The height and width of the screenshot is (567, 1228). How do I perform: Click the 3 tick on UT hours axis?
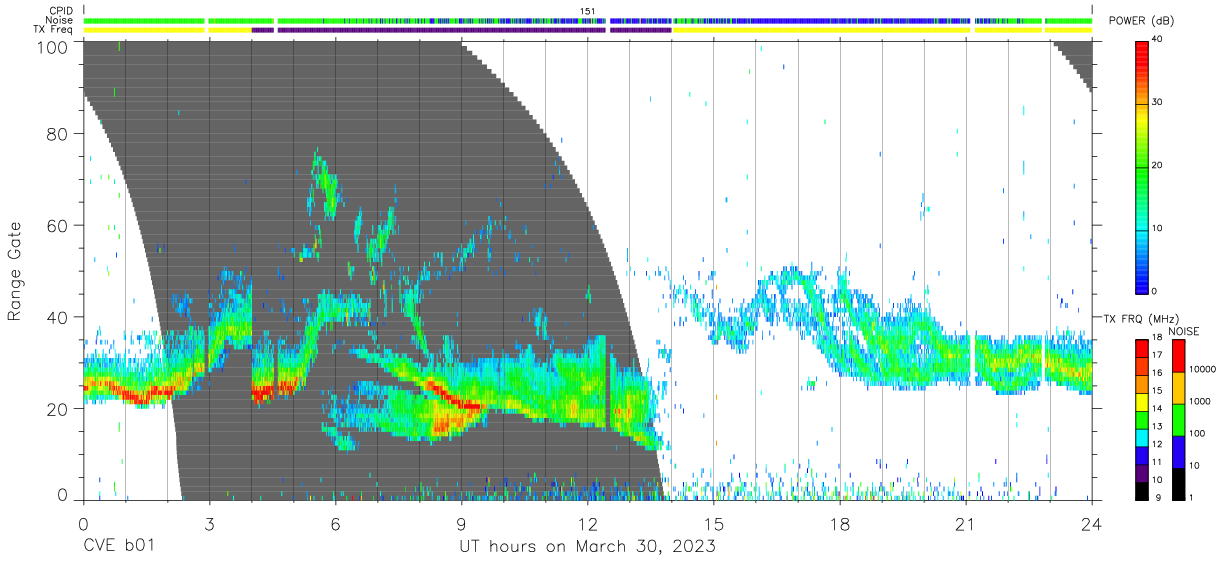pos(209,523)
